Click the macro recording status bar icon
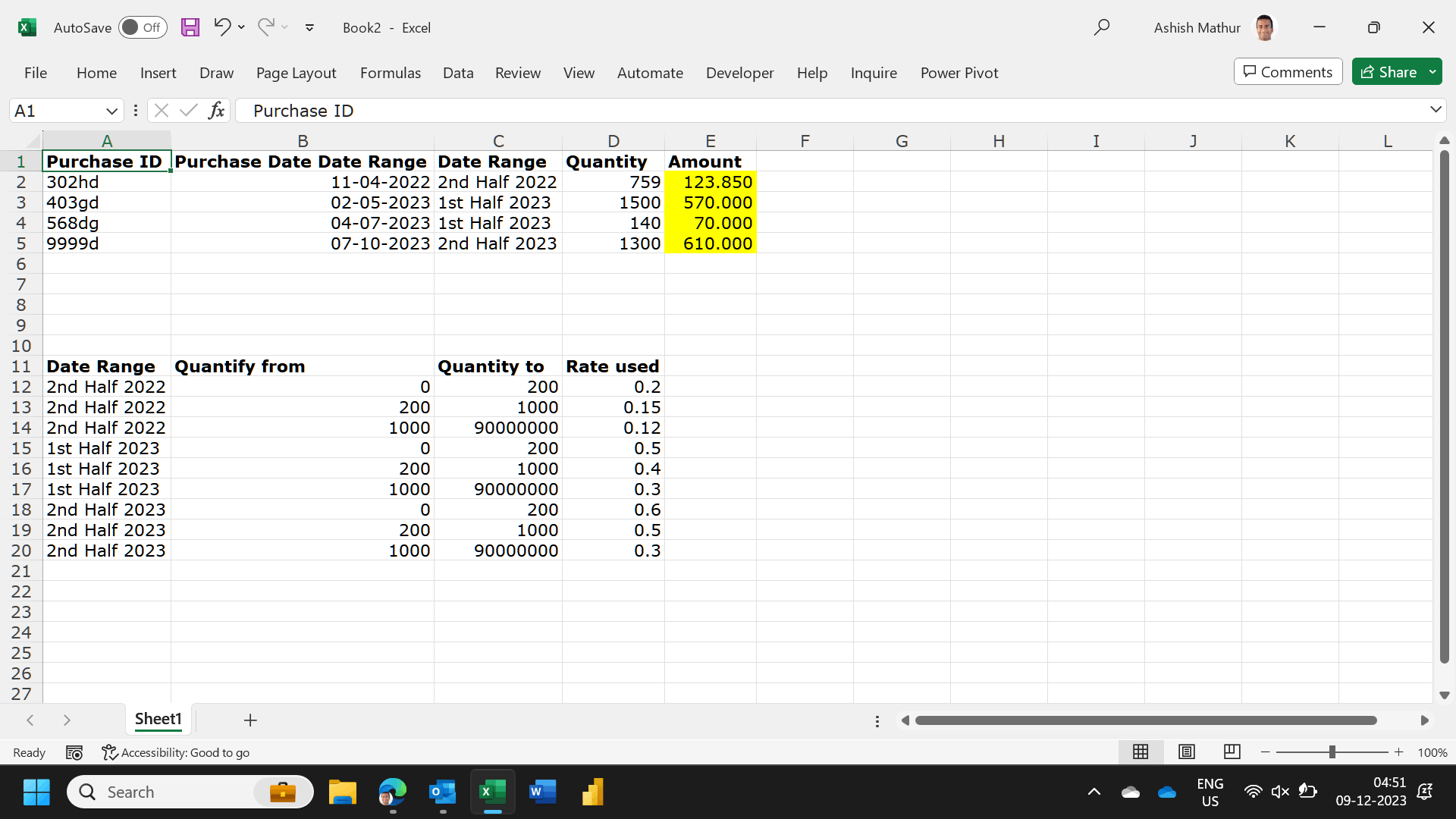 [74, 752]
